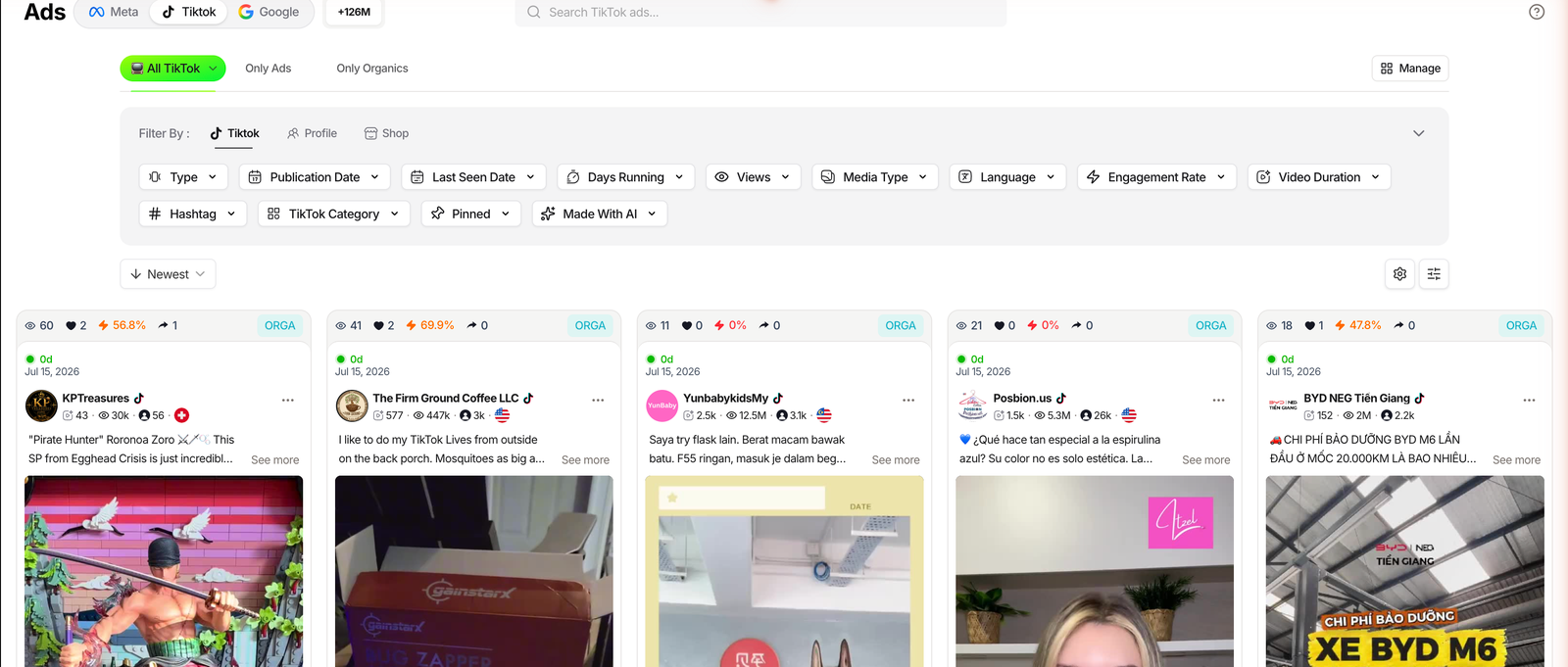Click the +126M counter button

coord(354,12)
